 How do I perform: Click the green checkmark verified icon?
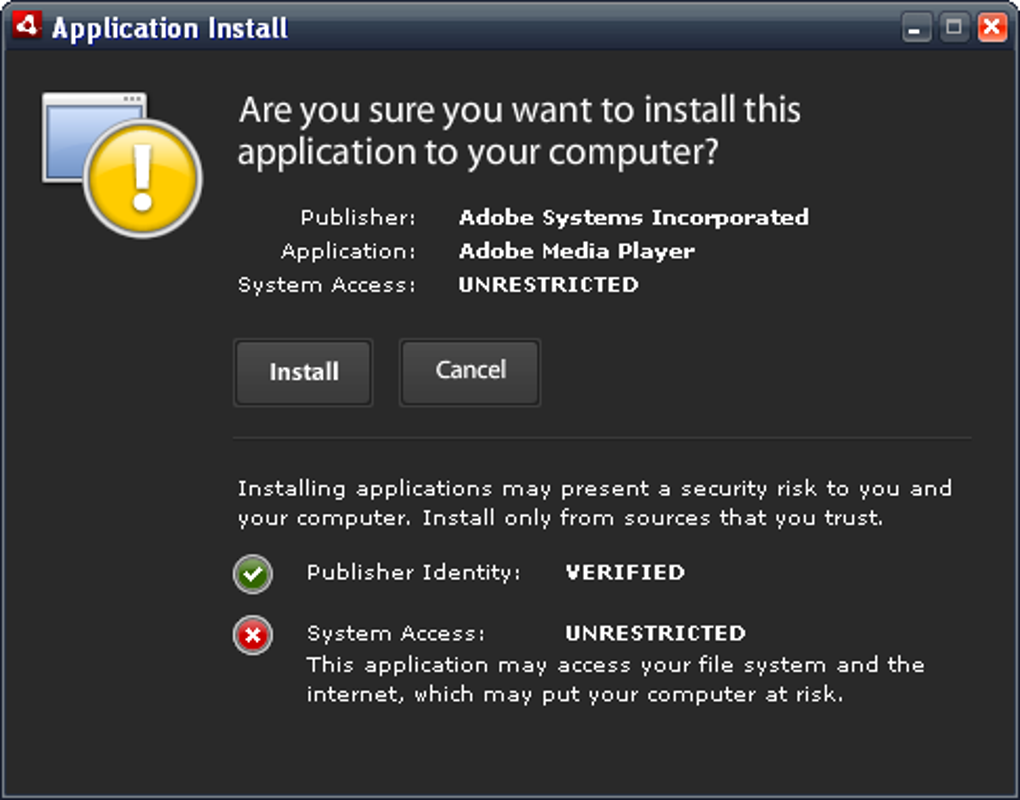[x=253, y=574]
